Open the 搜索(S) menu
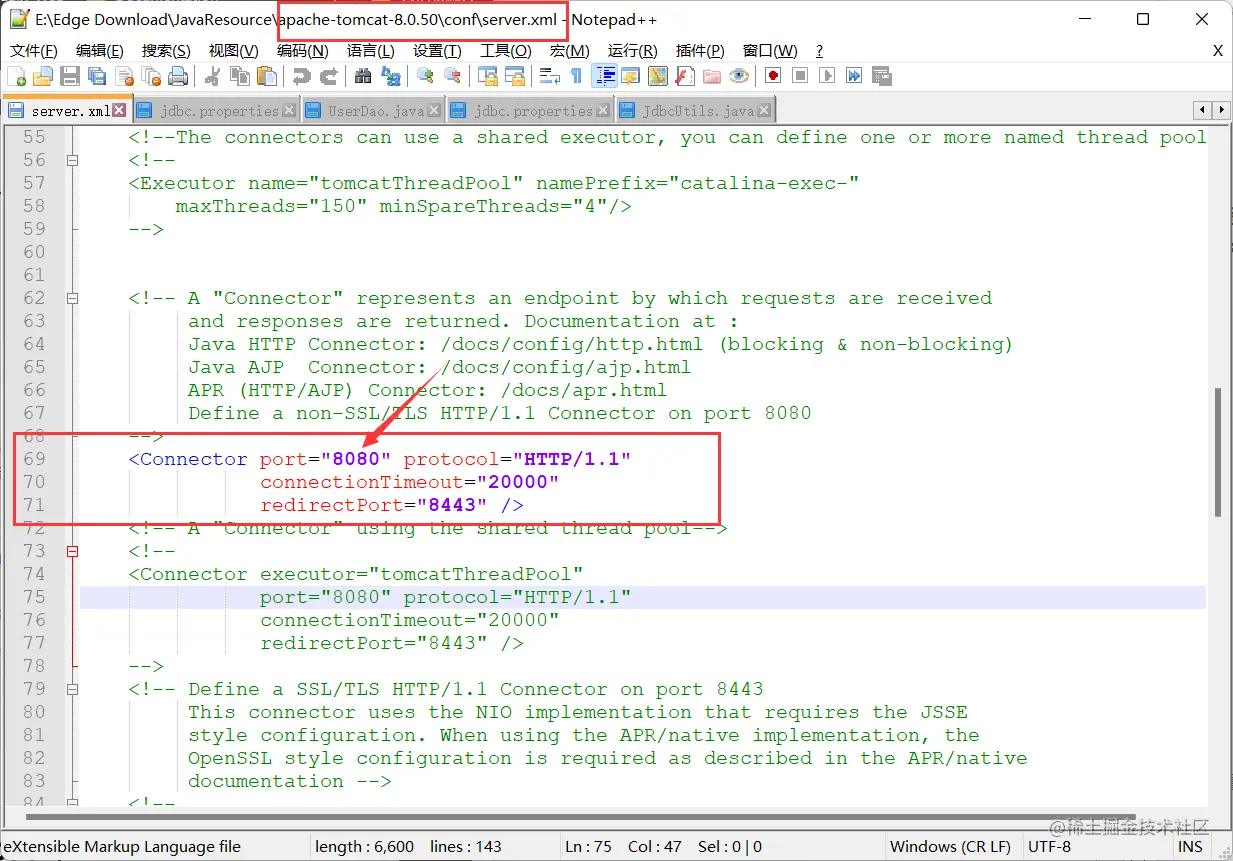Viewport: 1233px width, 861px height. click(x=166, y=51)
